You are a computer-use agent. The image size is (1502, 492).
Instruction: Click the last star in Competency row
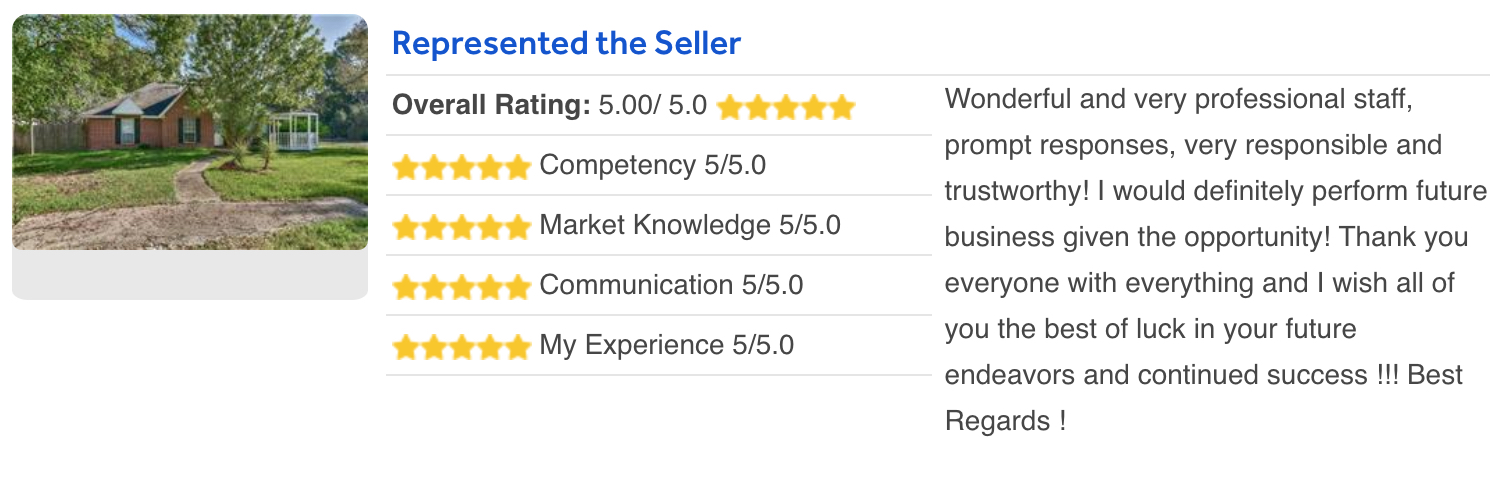tap(516, 167)
